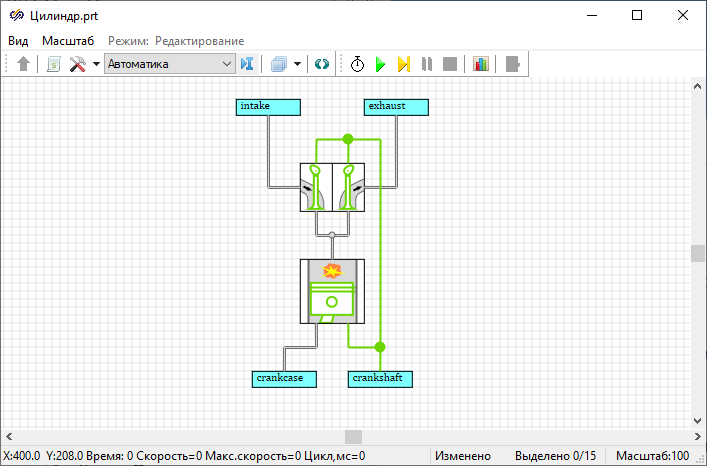Click the blue mirror icon beside combo box
Image resolution: width=707 pixels, height=466 pixels.
(x=248, y=64)
